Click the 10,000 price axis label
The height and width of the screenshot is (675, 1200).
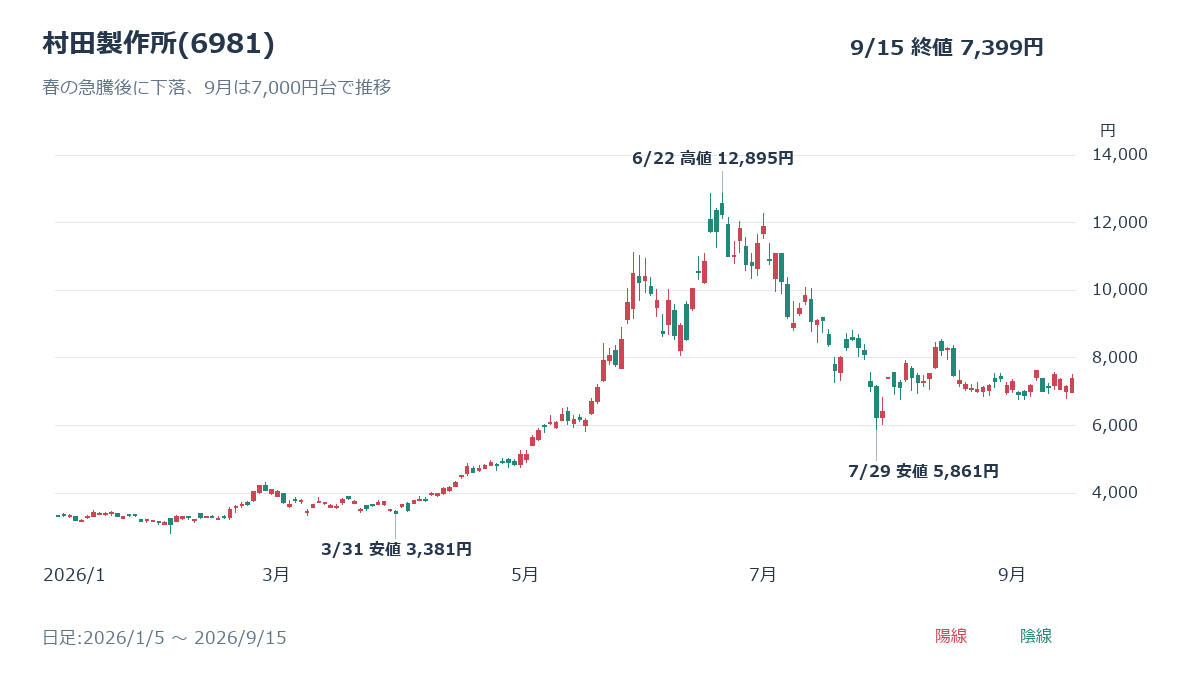click(x=1119, y=290)
